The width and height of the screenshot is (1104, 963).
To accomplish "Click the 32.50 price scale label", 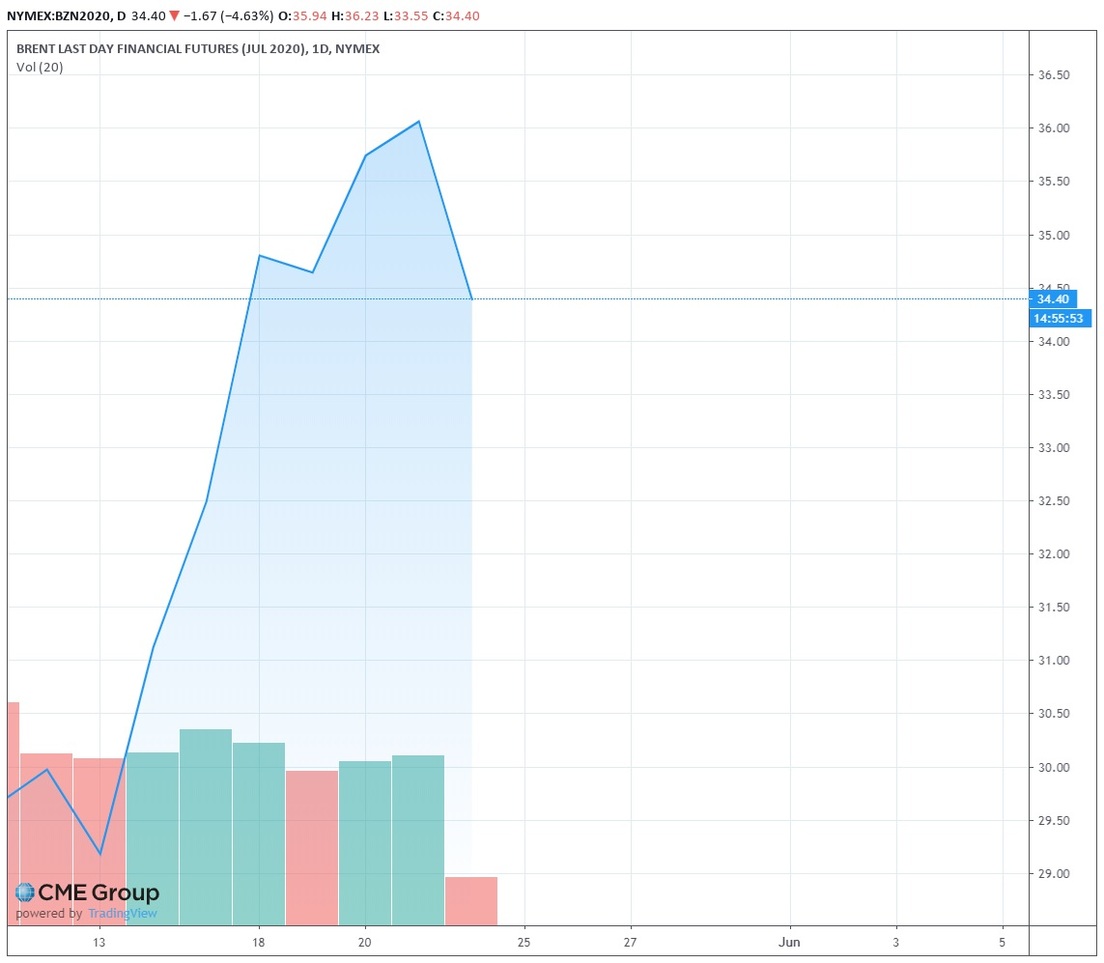I will 1053,501.
